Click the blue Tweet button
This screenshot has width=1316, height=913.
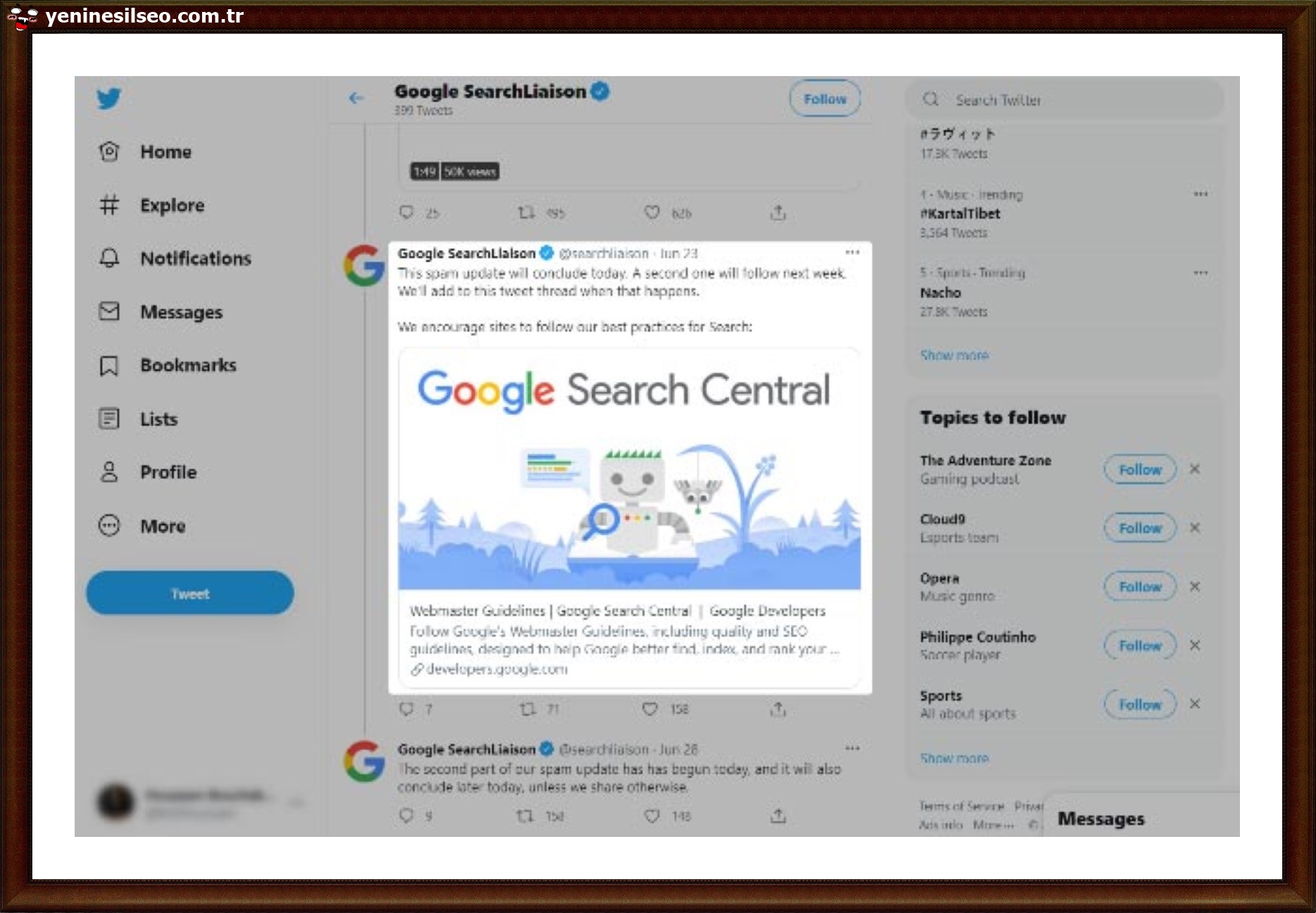190,593
